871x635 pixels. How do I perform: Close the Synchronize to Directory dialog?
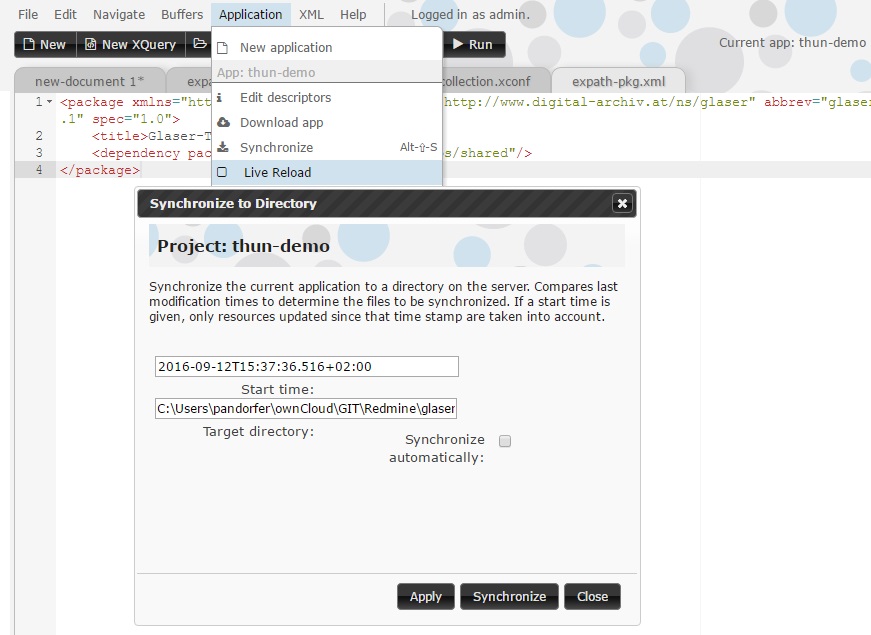tap(622, 203)
